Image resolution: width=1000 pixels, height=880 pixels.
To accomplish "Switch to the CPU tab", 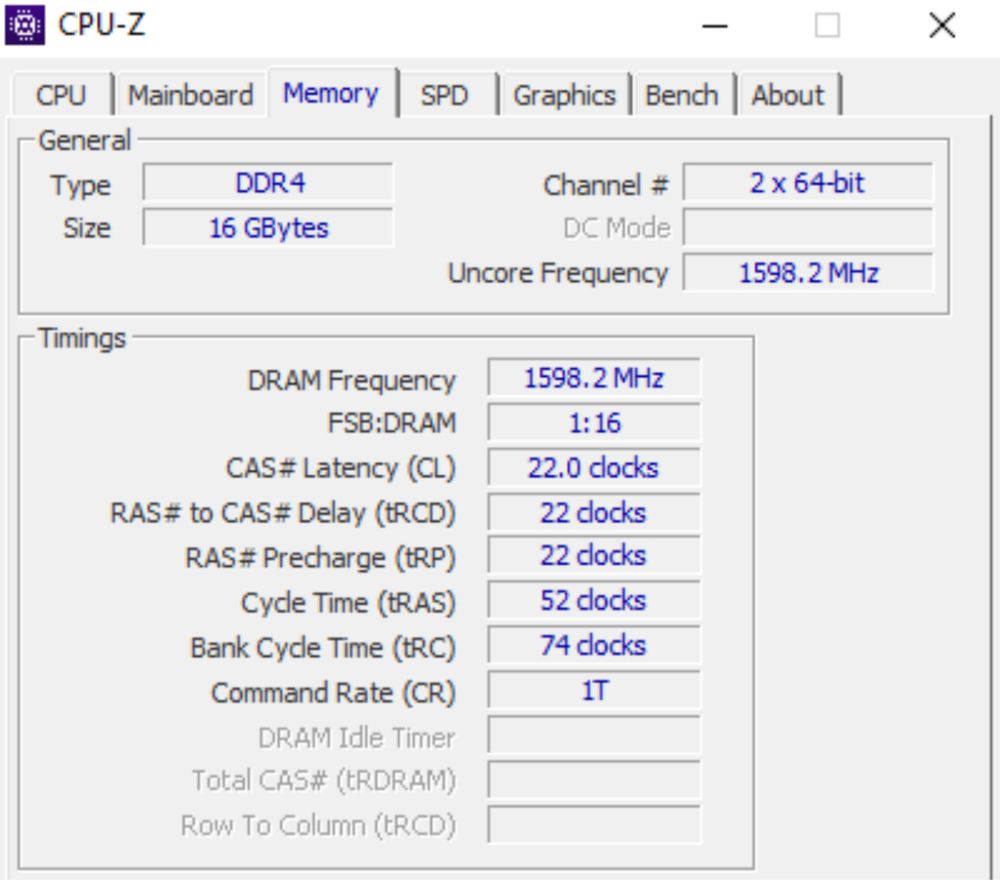I will (x=62, y=95).
